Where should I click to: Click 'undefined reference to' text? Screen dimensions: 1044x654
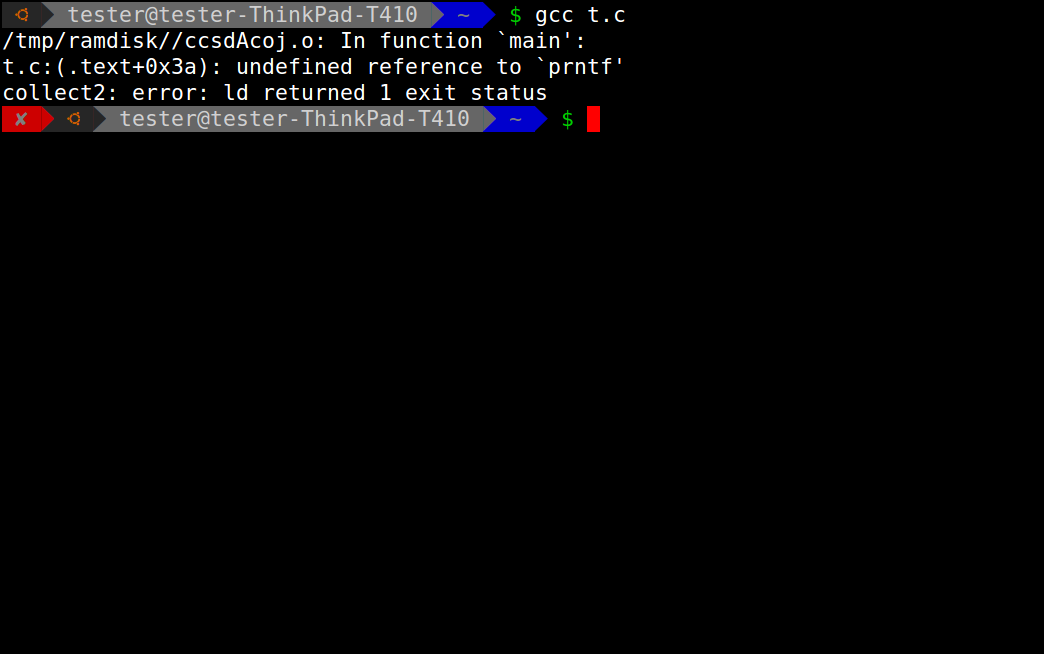379,67
